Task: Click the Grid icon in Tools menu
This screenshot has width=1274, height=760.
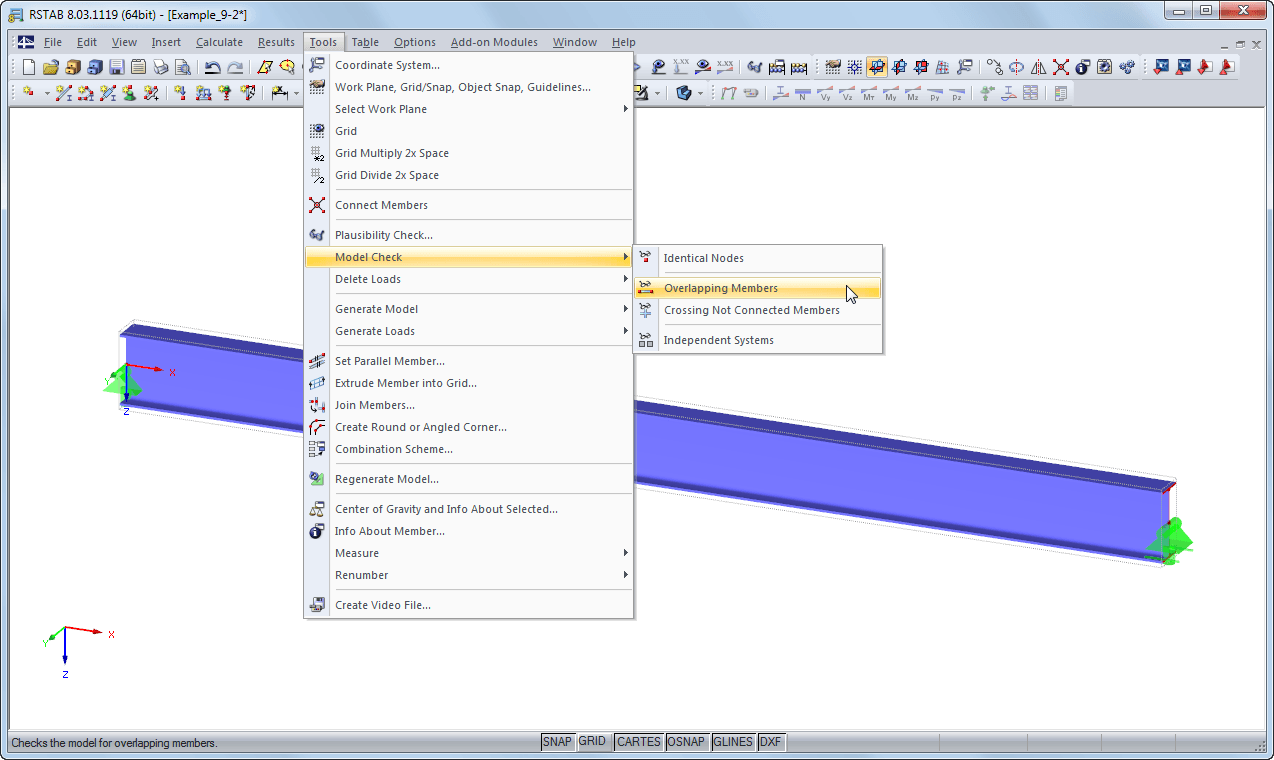Action: pyautogui.click(x=317, y=131)
